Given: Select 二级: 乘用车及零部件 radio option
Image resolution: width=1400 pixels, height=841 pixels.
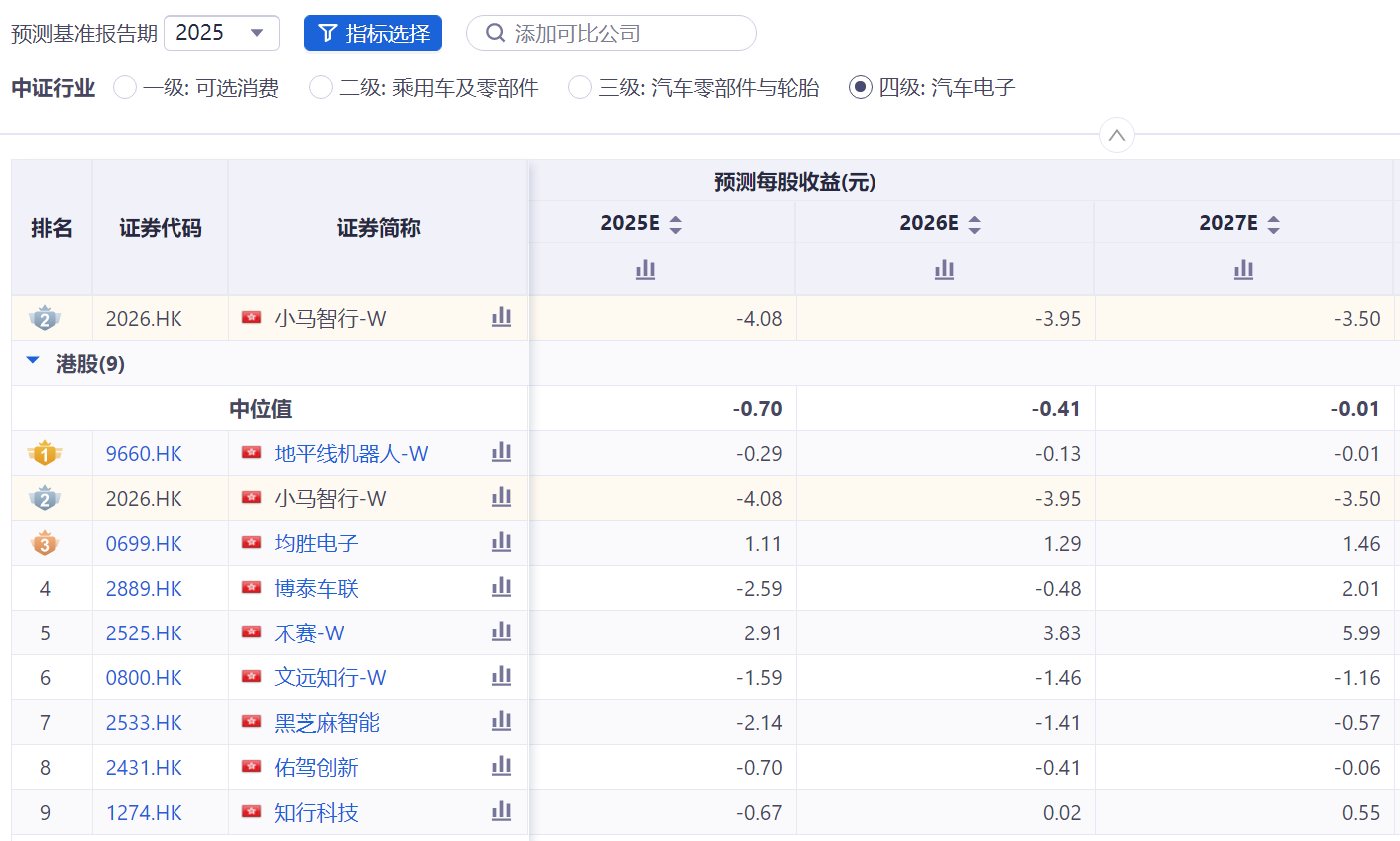Looking at the screenshot, I should point(321,88).
